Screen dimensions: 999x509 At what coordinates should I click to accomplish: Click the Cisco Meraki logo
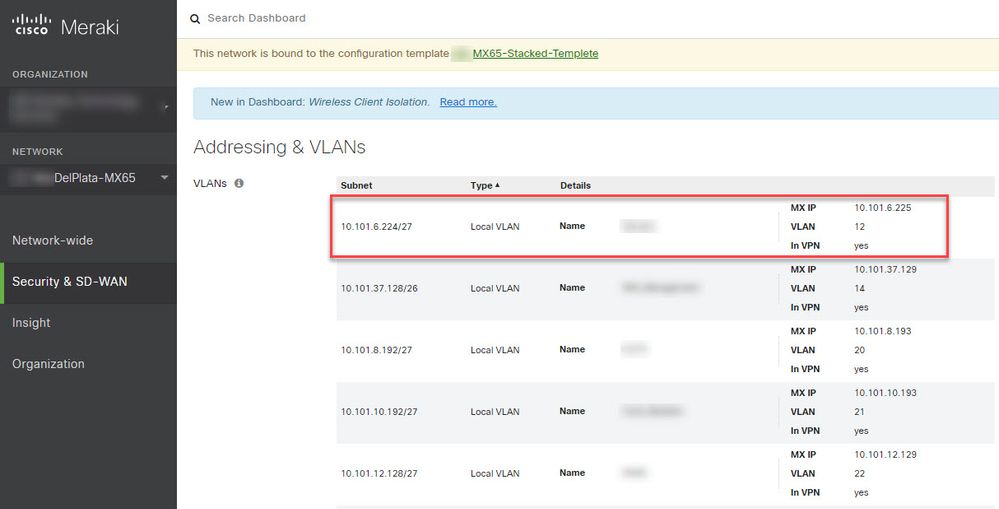click(66, 27)
